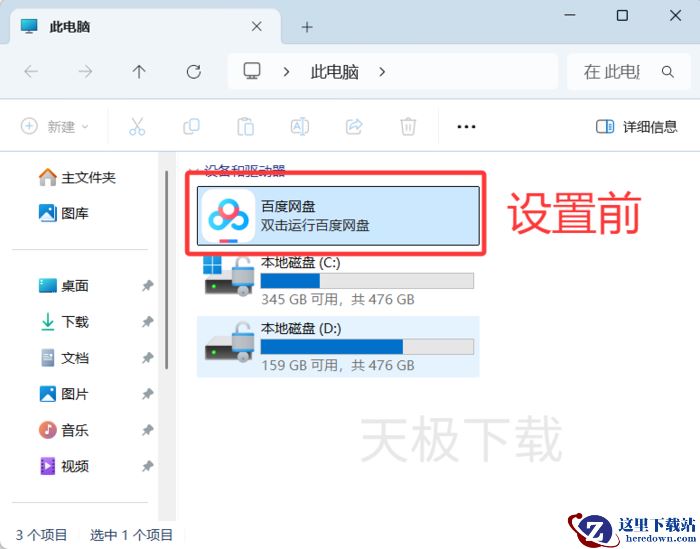Click pin icon next to 音乐
Screen dimensions: 700x549
click(x=147, y=430)
